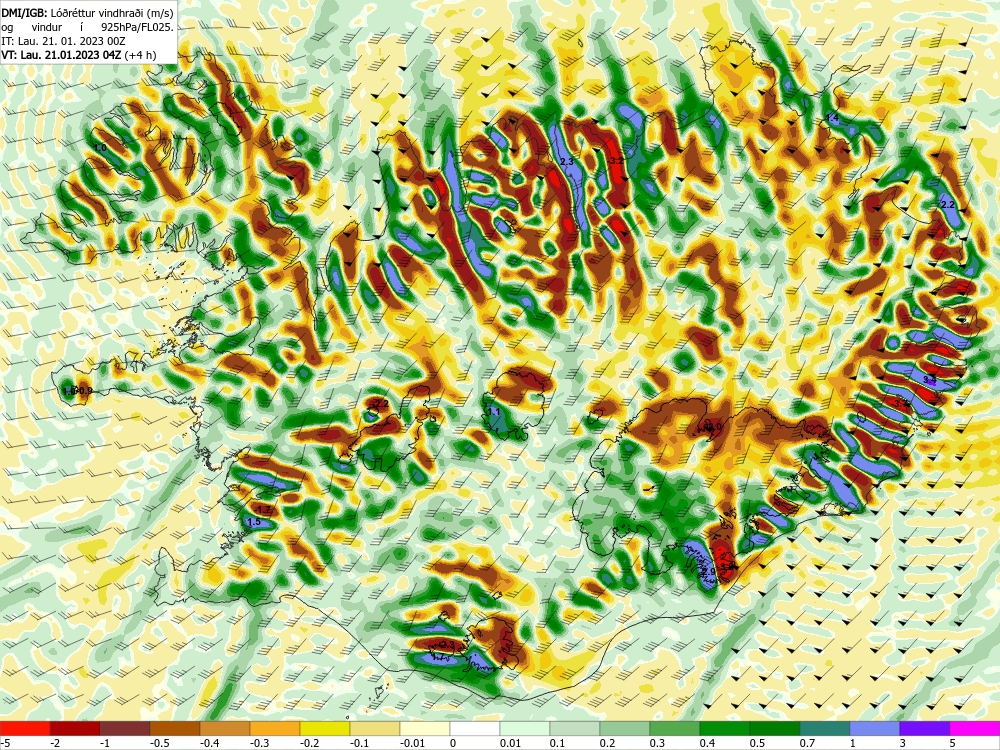Pick the white 0 legend swatch
The image size is (1000, 750).
475,728
